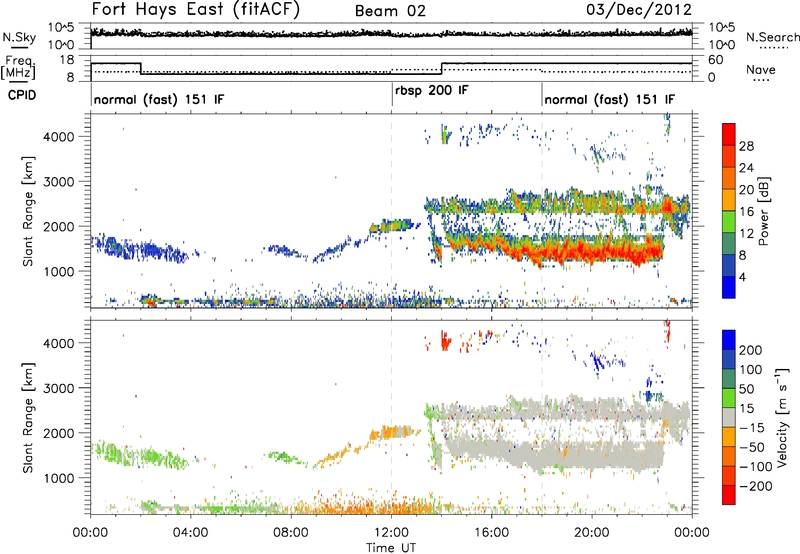
Task: Click the blue swatch of Power colorbar
Action: 729,287
